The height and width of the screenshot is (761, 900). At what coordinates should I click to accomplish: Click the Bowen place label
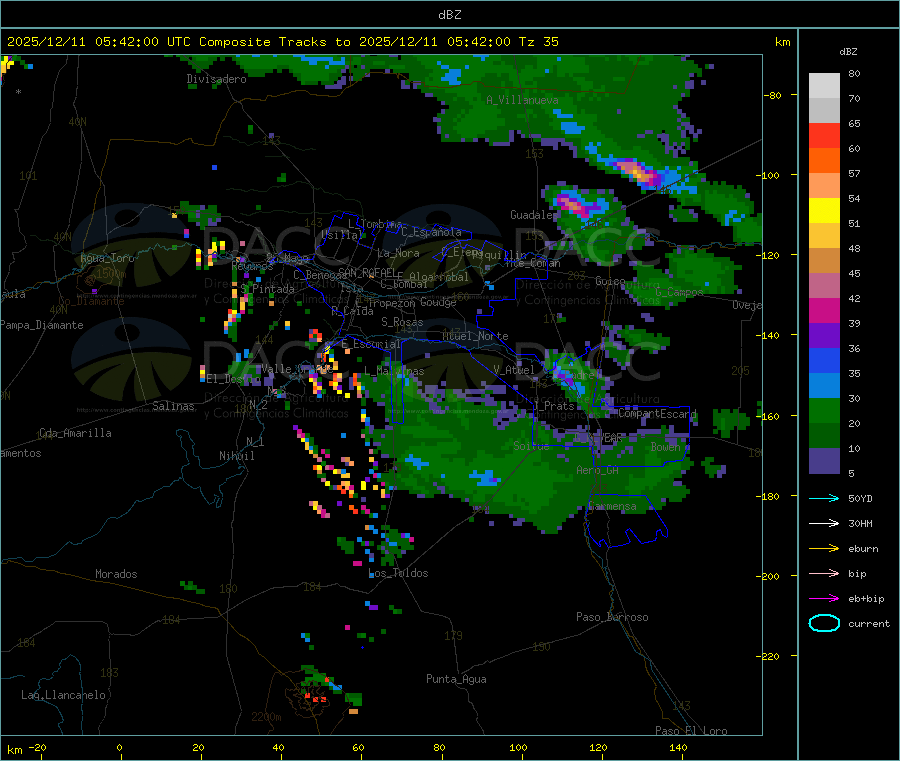tap(665, 446)
